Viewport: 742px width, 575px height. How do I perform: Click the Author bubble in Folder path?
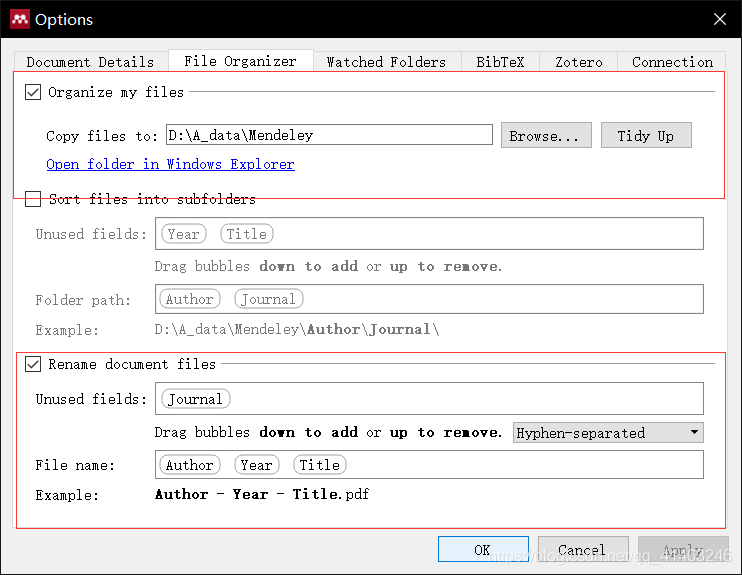tap(190, 299)
